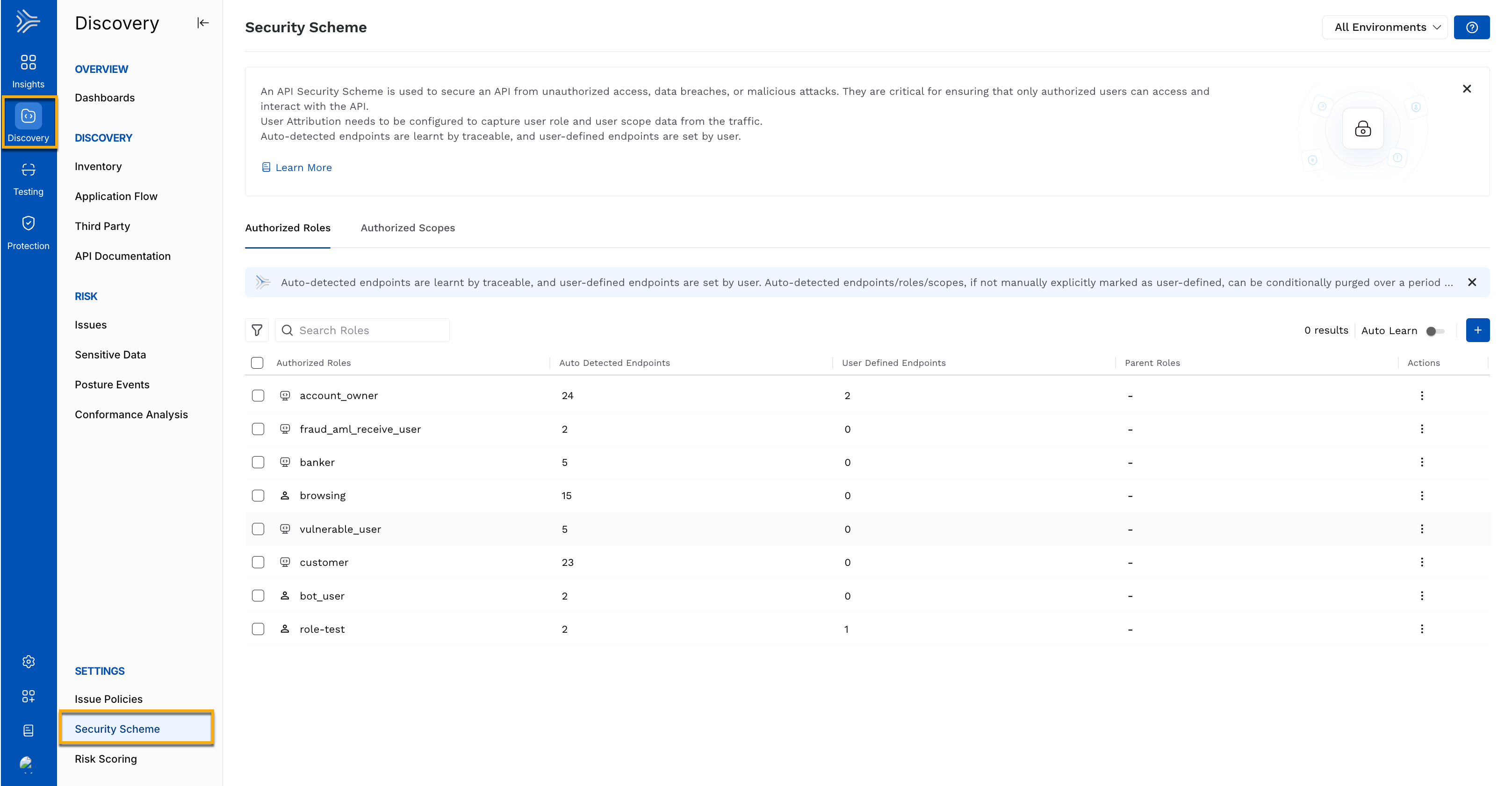Image resolution: width=1512 pixels, height=786 pixels.
Task: Click the filter funnel icon
Action: [257, 330]
